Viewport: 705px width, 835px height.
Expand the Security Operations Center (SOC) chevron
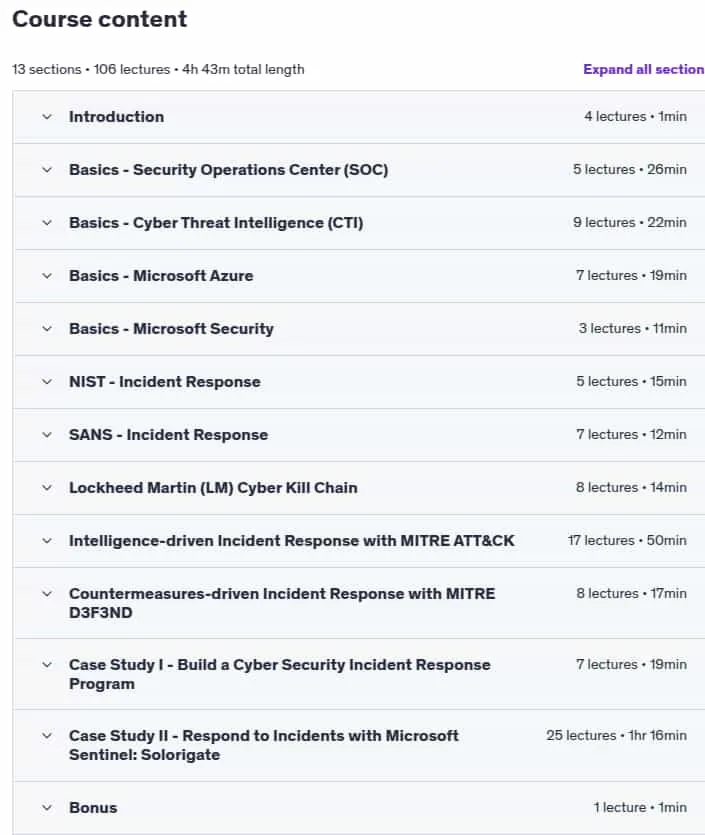(47, 170)
